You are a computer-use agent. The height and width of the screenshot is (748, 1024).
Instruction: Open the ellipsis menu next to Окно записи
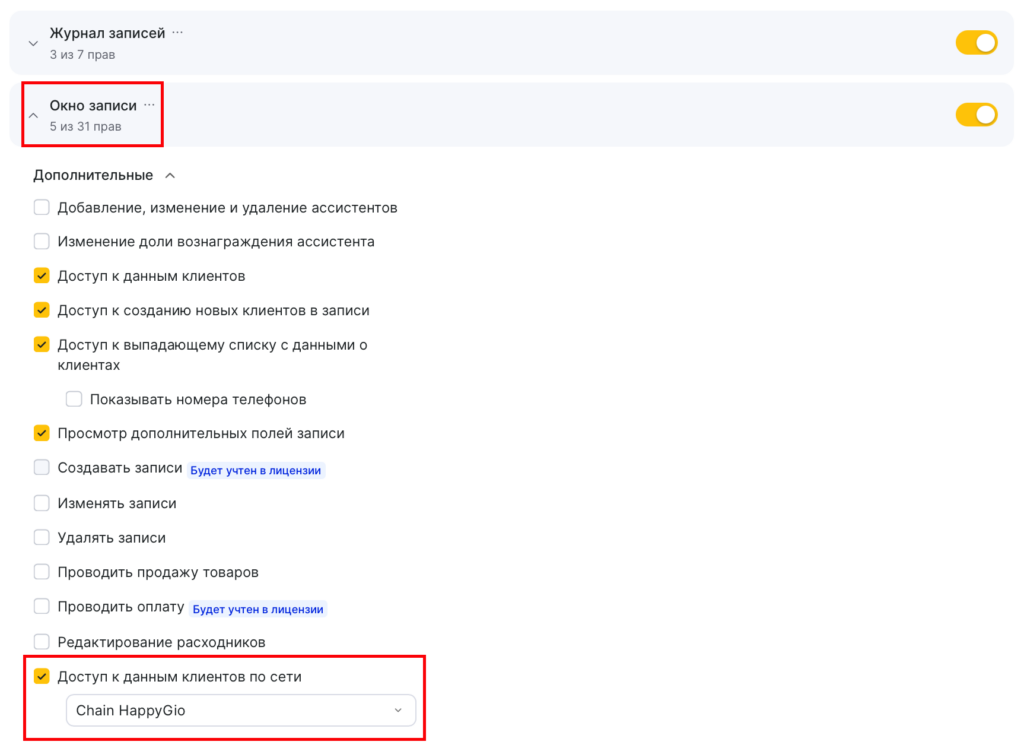(149, 105)
